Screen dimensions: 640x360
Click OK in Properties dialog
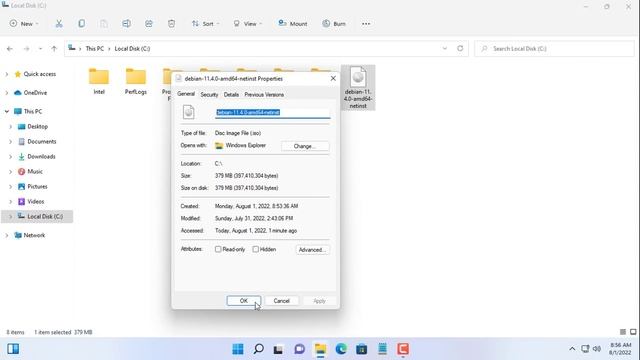[244, 301]
